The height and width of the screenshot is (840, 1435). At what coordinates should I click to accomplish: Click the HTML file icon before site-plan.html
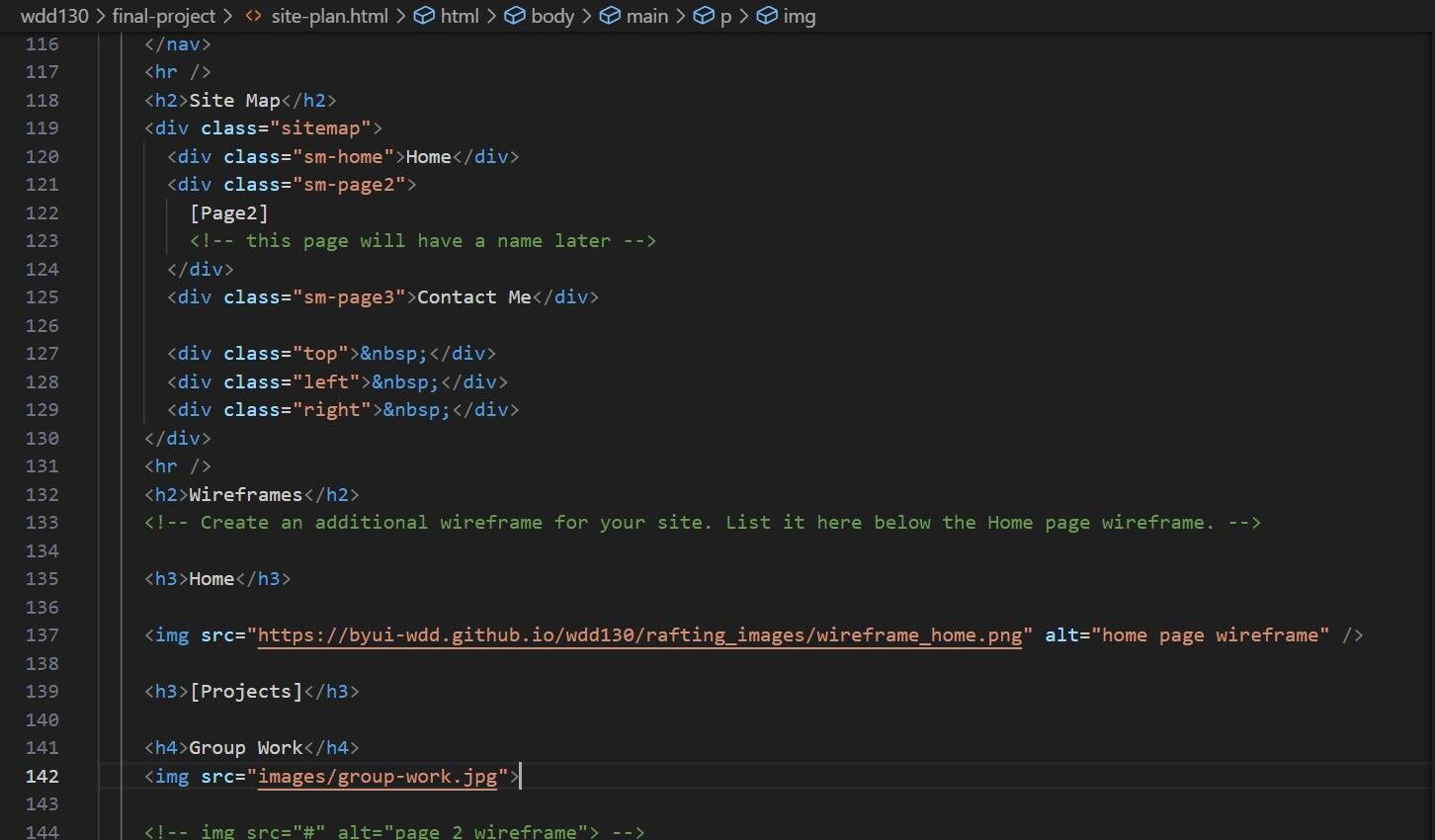(x=253, y=16)
